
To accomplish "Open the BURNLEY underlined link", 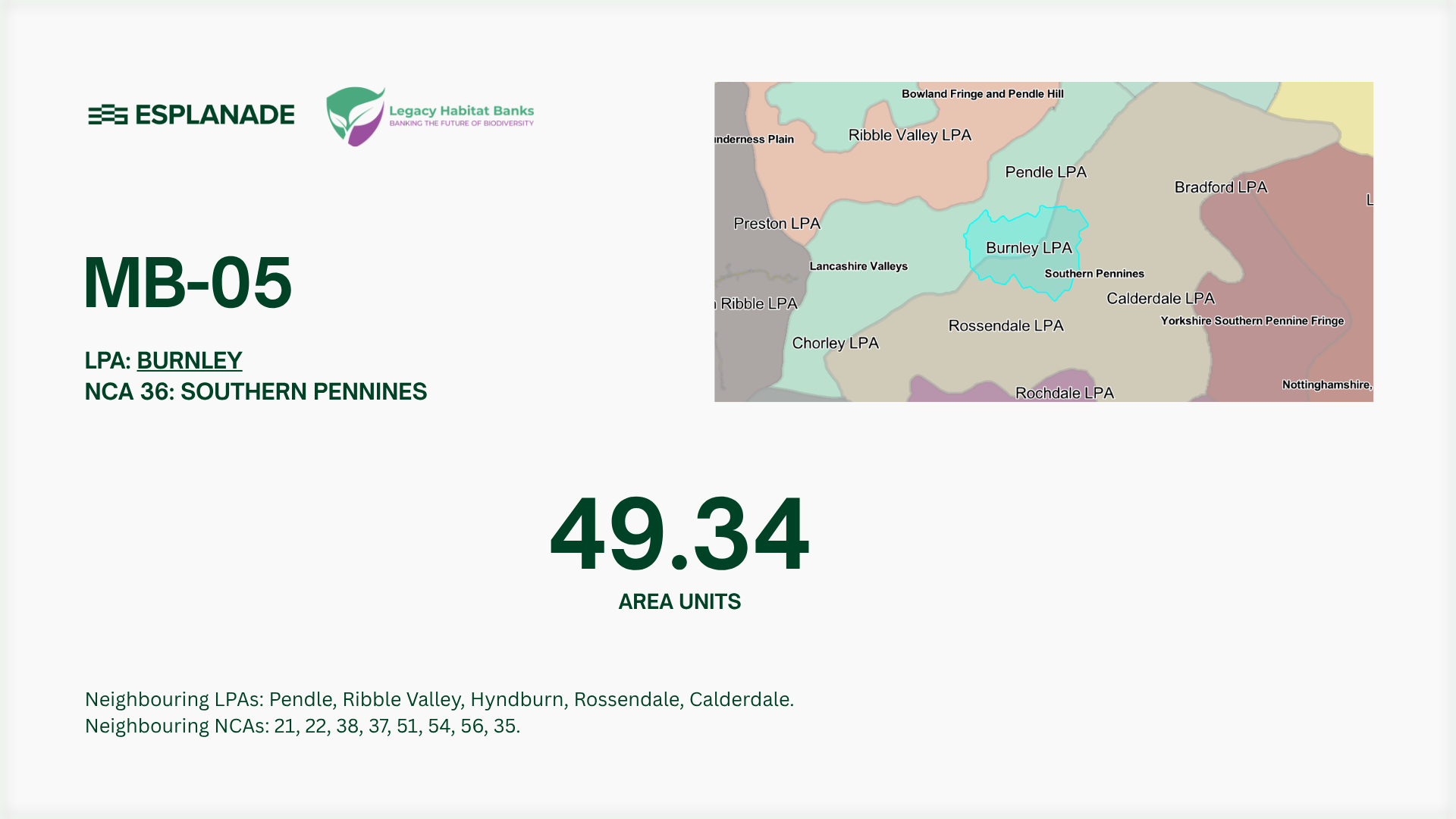I will pyautogui.click(x=190, y=360).
